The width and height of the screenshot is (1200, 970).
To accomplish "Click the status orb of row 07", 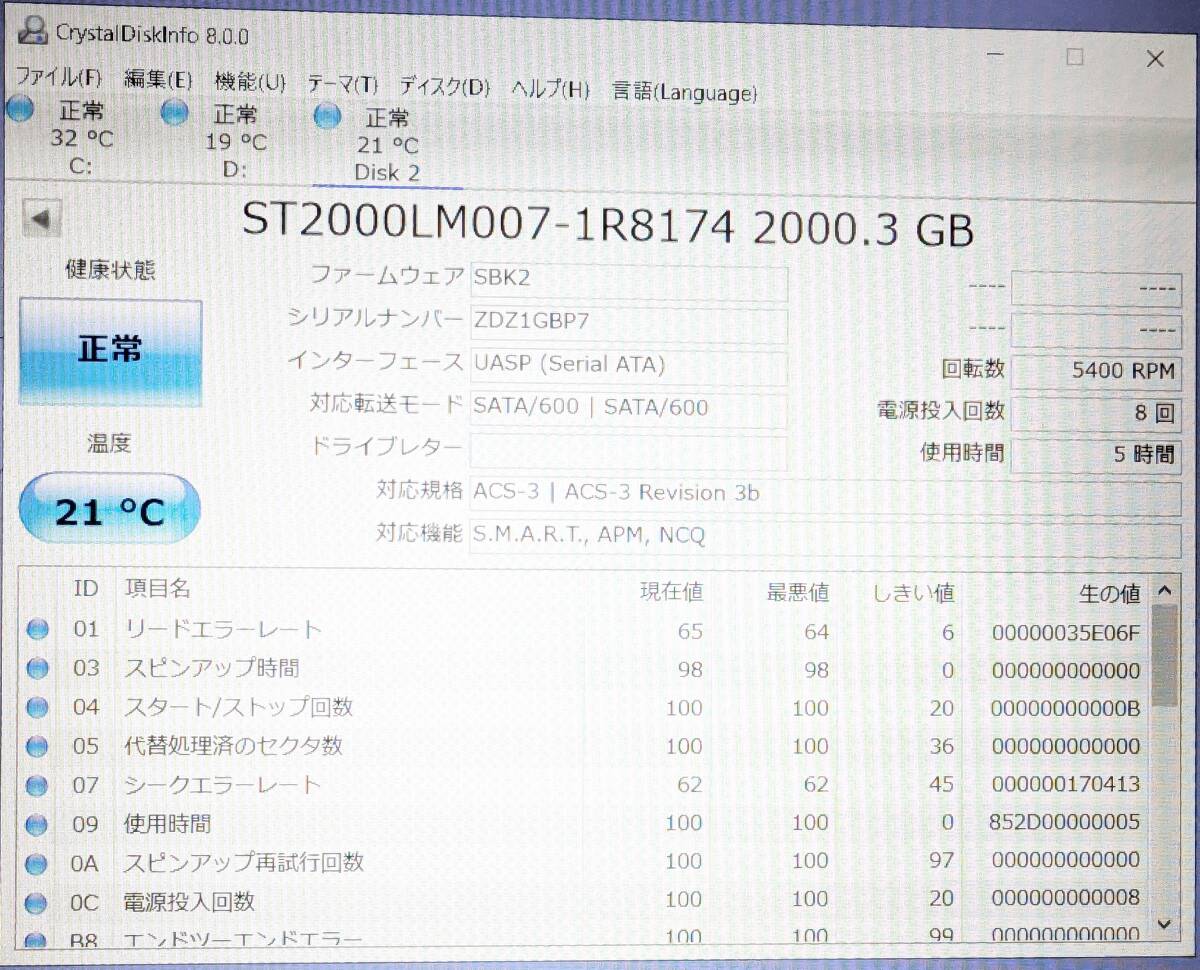I will click(x=37, y=785).
